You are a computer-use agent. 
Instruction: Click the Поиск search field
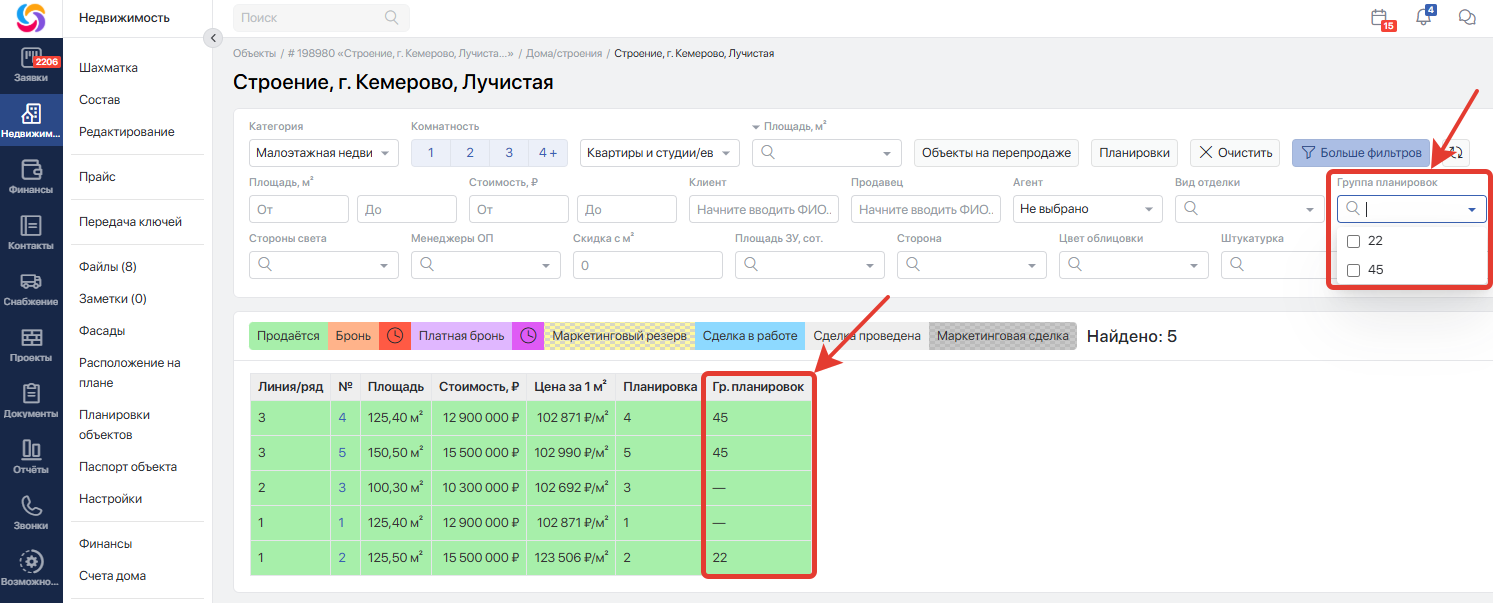coord(312,18)
